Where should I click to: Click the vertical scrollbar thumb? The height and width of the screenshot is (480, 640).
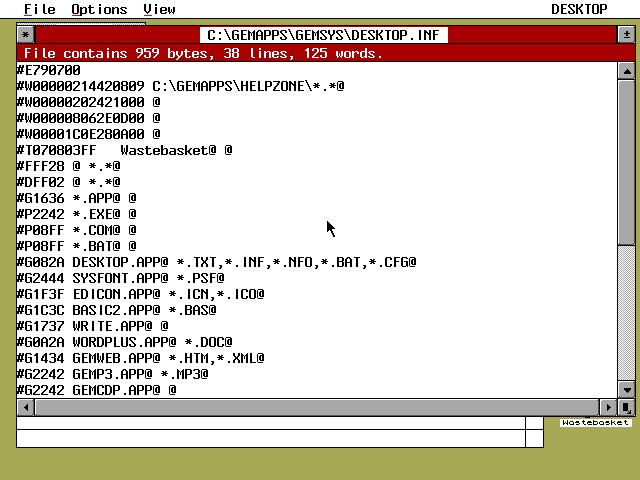tap(627, 162)
